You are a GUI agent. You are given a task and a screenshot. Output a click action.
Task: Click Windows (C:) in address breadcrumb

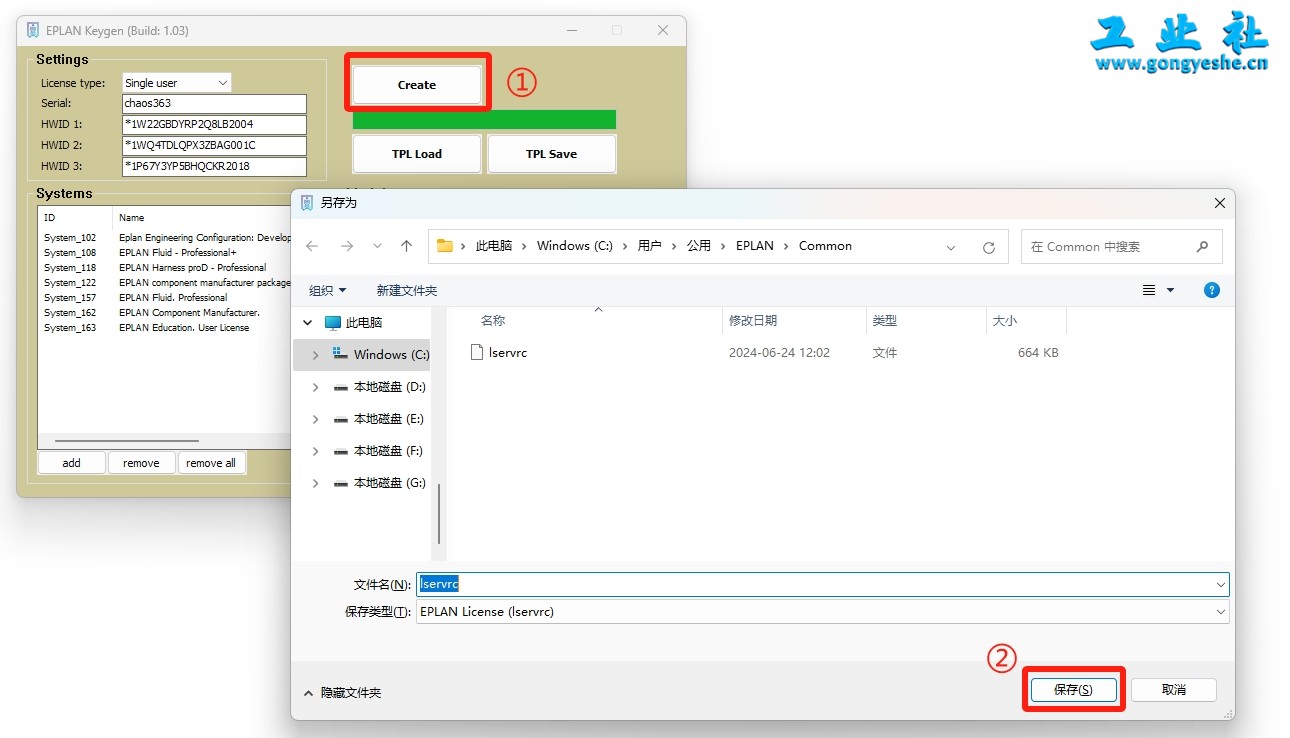(575, 246)
